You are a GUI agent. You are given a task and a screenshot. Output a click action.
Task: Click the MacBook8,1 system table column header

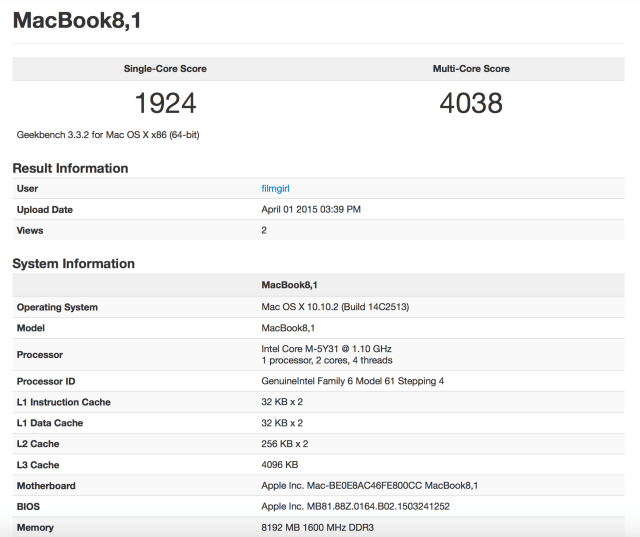pyautogui.click(x=289, y=285)
